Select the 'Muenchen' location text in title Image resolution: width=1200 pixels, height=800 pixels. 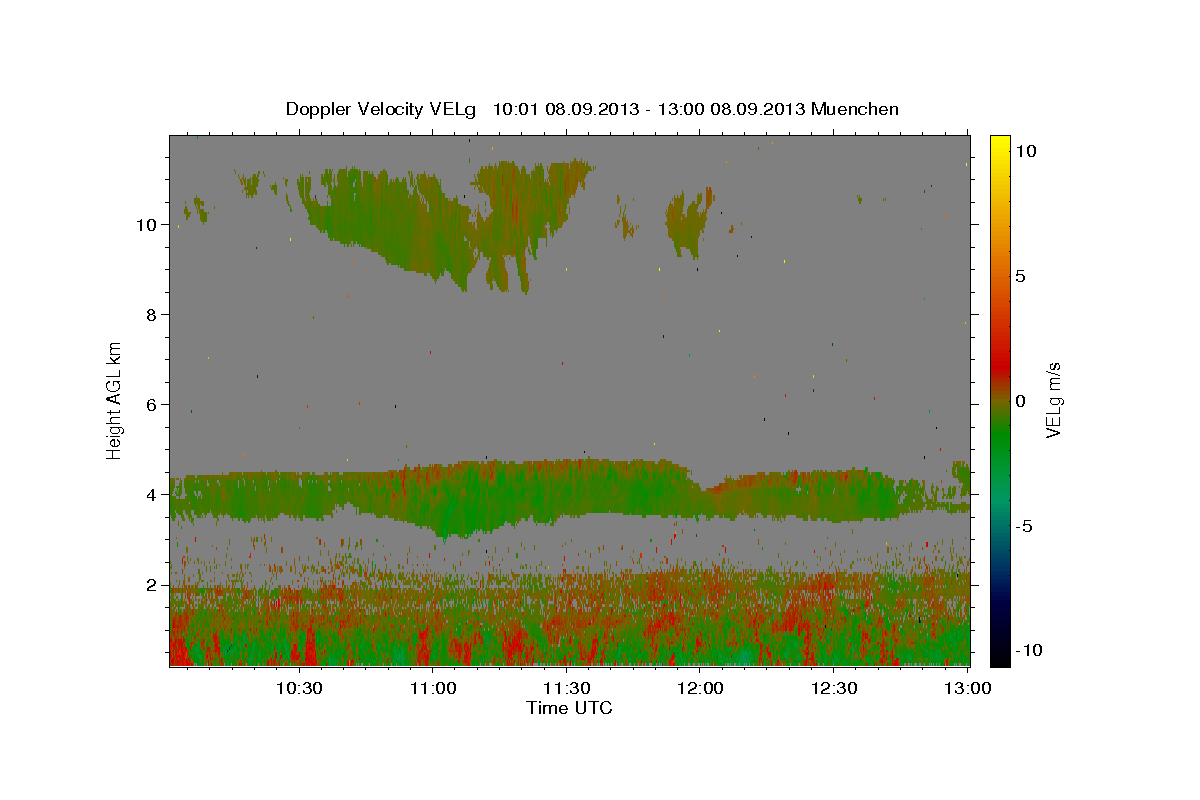tap(855, 109)
